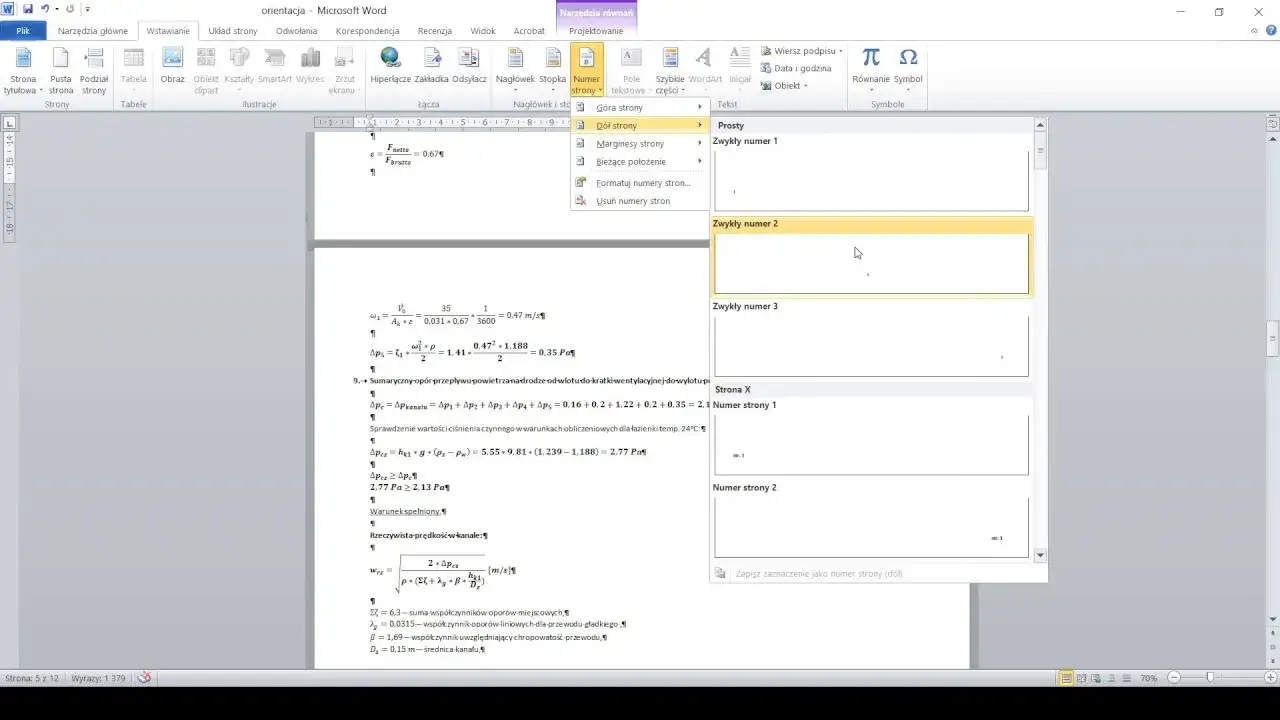Toggle spelling check status bar icon
This screenshot has width=1280, height=720.
[145, 677]
